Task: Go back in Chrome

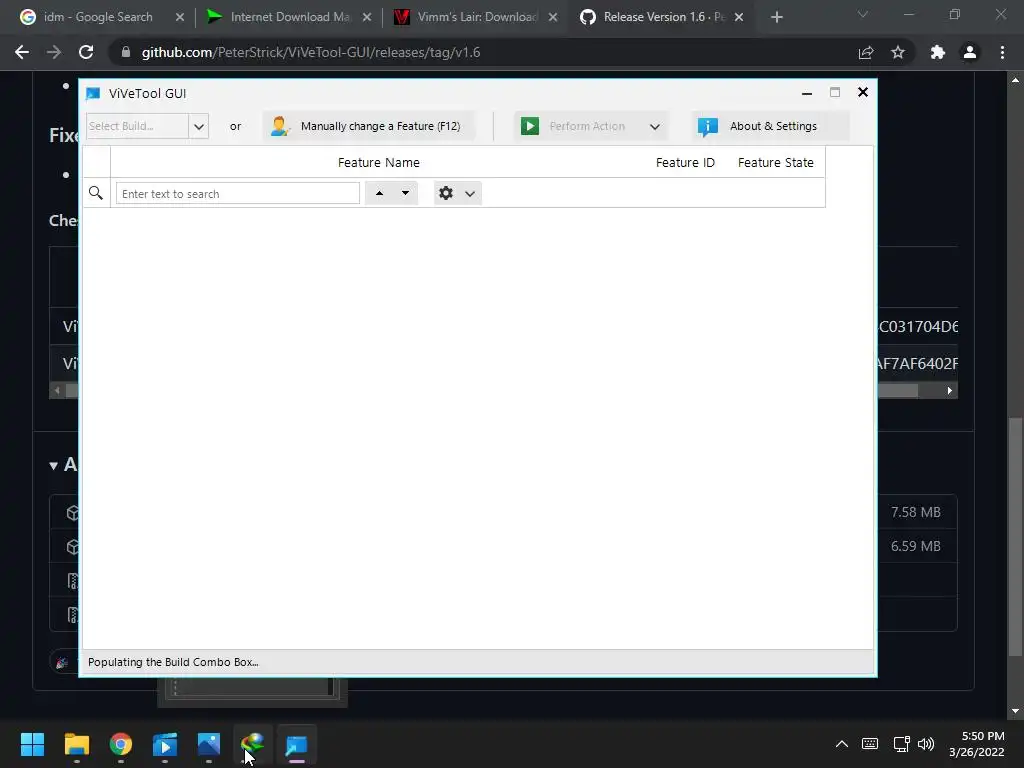Action: (x=22, y=52)
